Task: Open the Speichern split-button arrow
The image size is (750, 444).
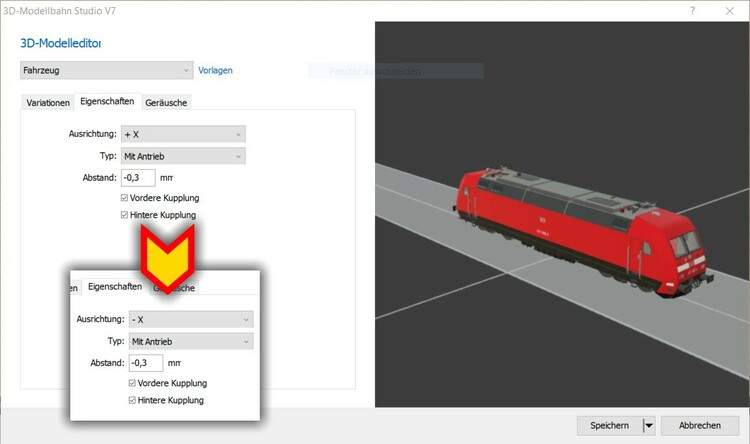Action: coord(649,425)
